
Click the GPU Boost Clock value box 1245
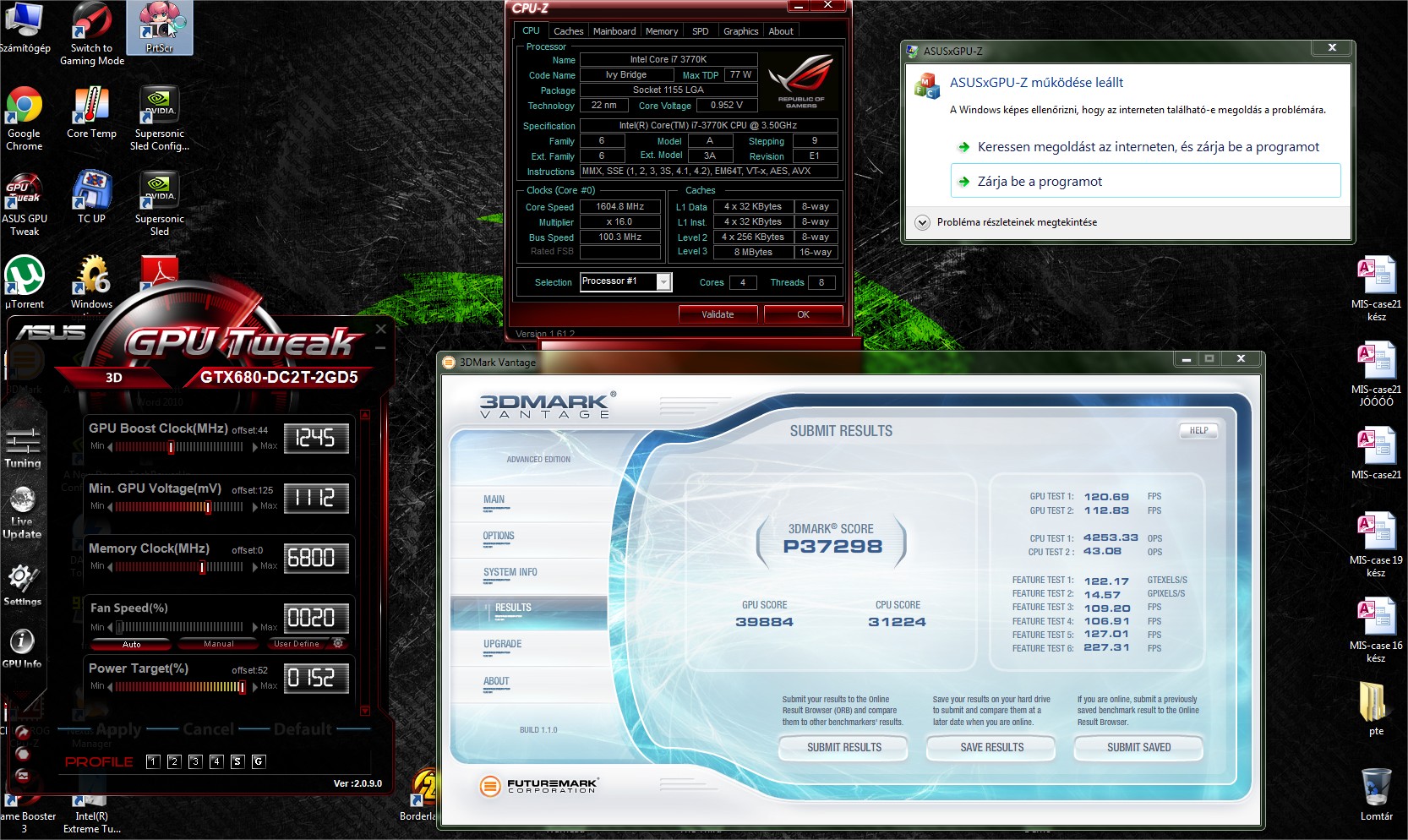(316, 438)
